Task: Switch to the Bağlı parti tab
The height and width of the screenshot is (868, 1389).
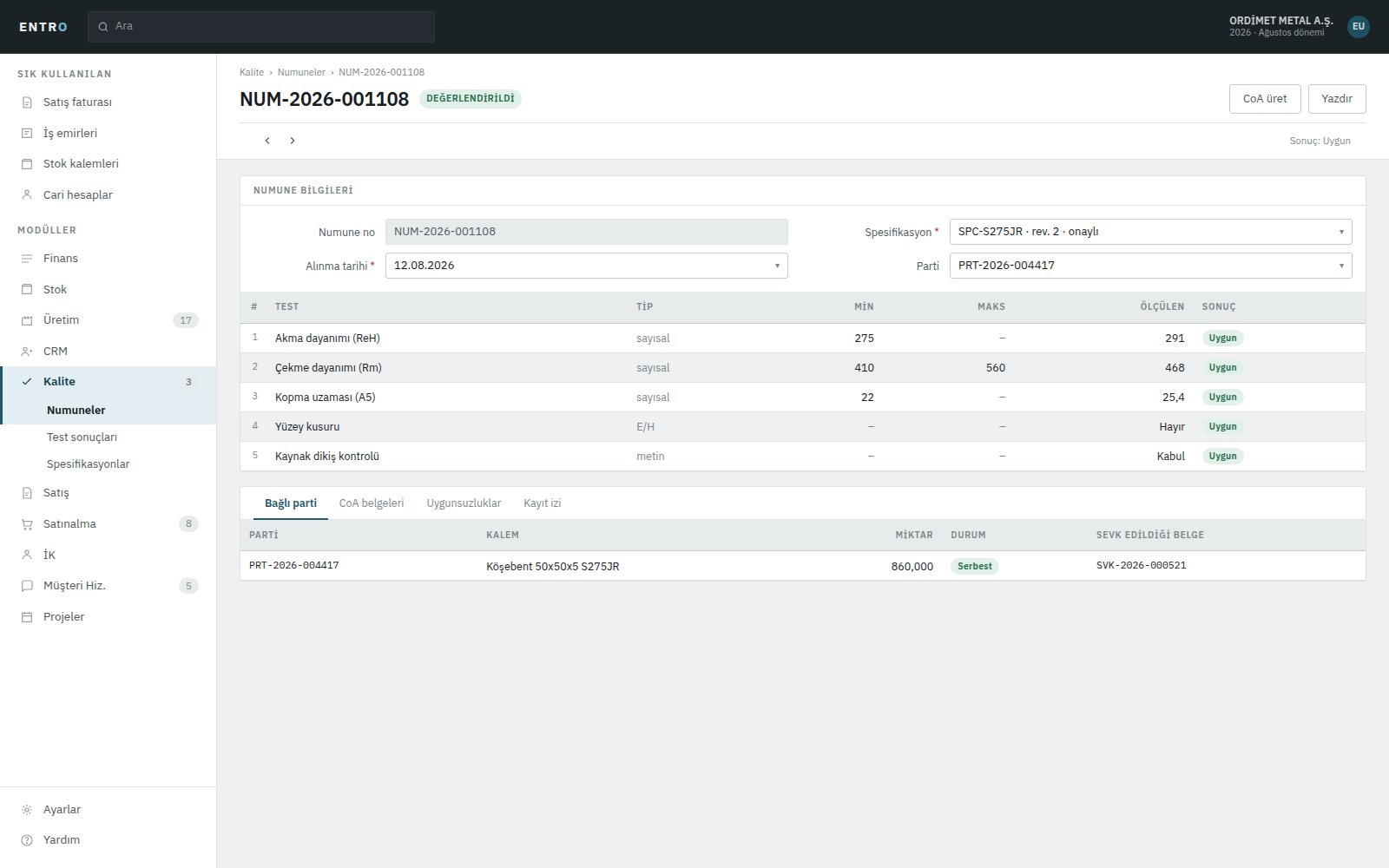Action: [x=291, y=503]
